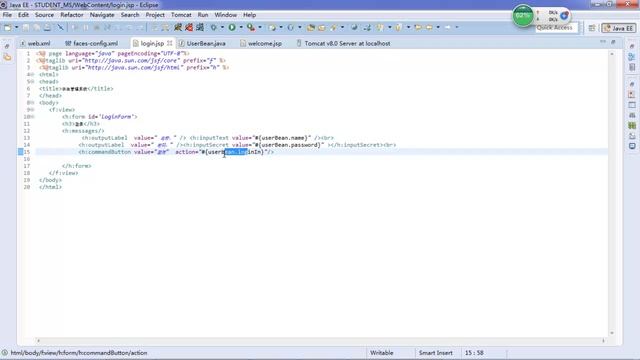Click the Back navigation arrow icon

[x=429, y=27]
